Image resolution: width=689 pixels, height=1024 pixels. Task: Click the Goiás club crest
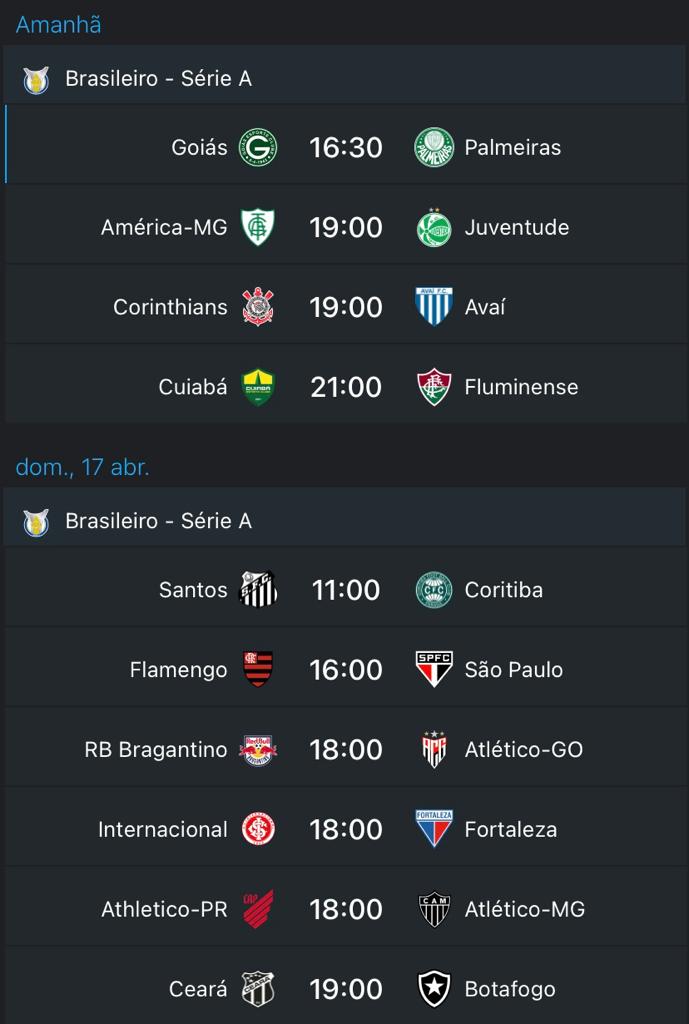258,148
